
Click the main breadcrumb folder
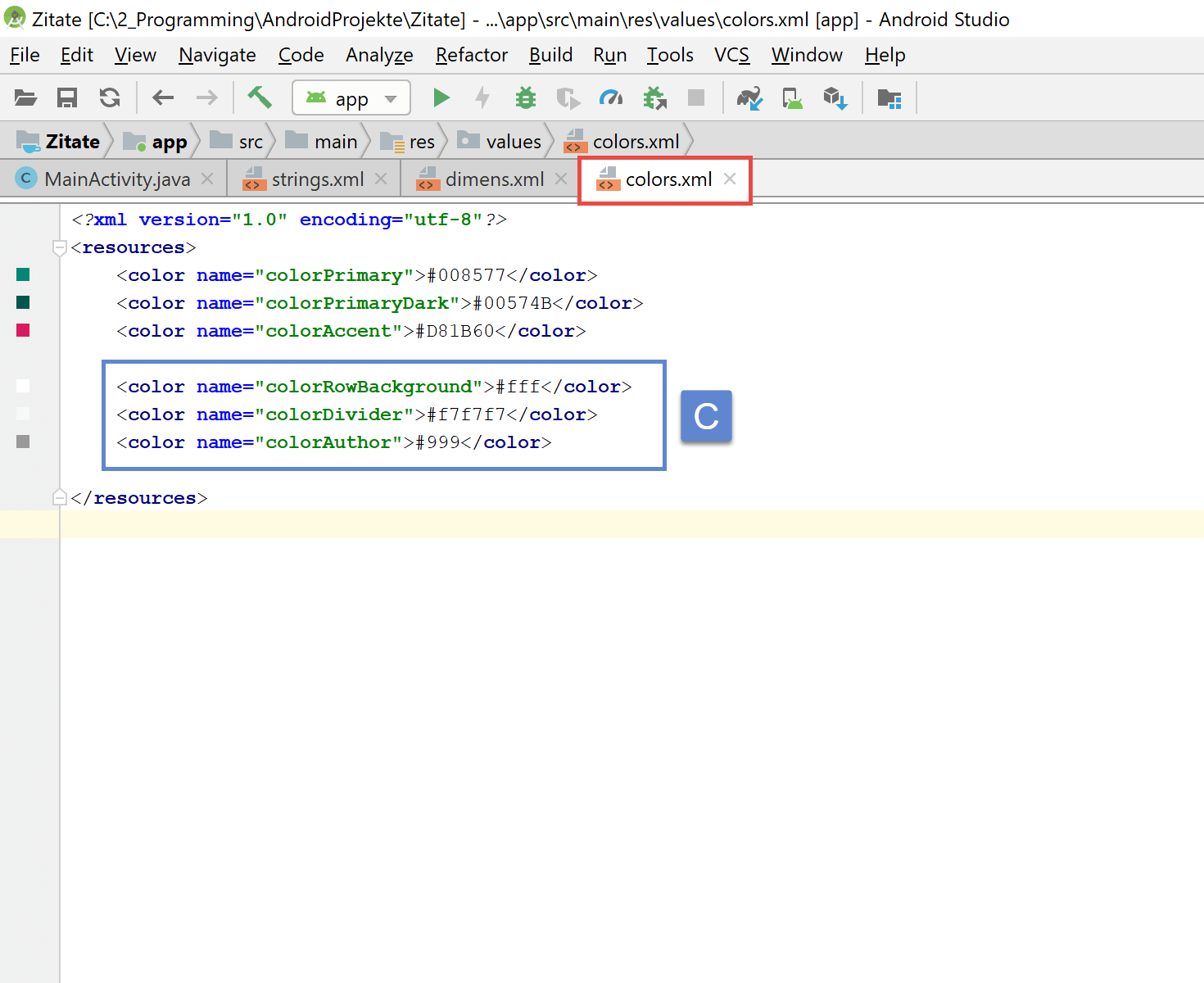(x=321, y=141)
